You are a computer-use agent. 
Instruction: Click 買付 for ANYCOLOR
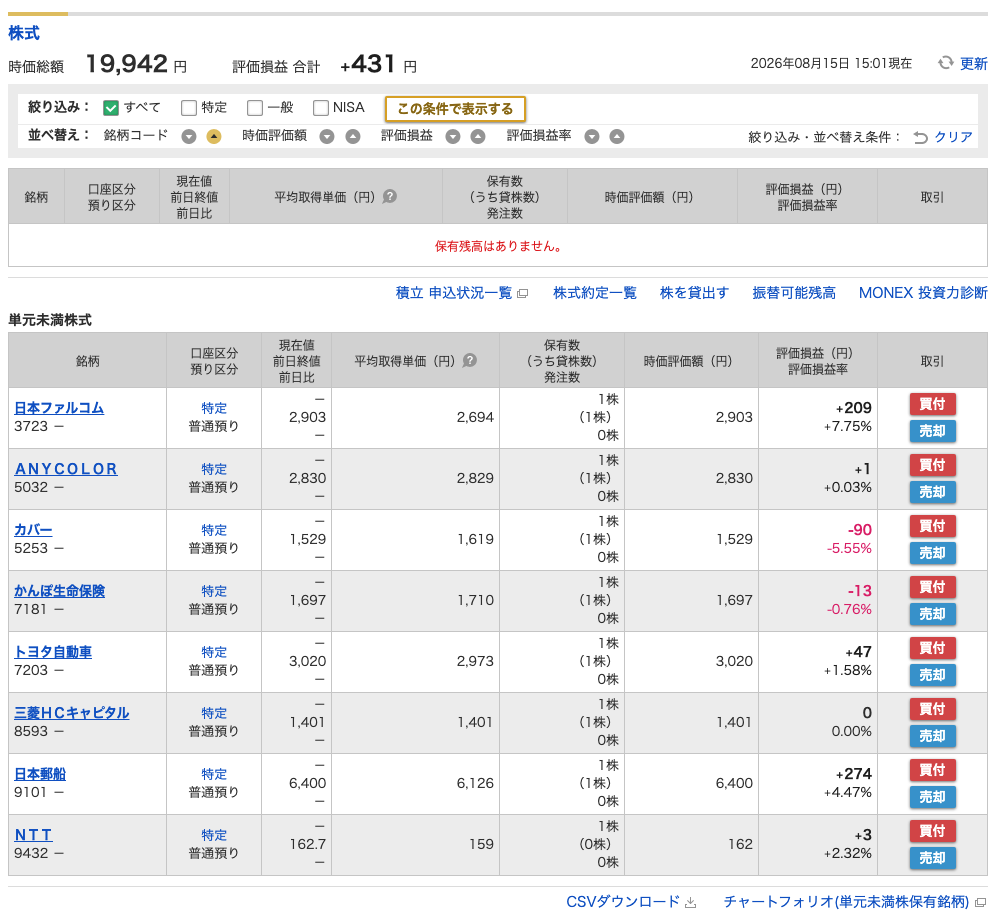[x=932, y=465]
